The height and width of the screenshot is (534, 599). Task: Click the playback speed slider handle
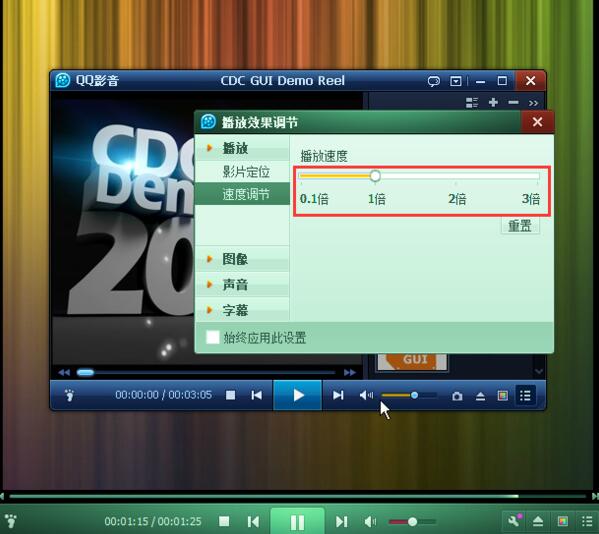(375, 176)
